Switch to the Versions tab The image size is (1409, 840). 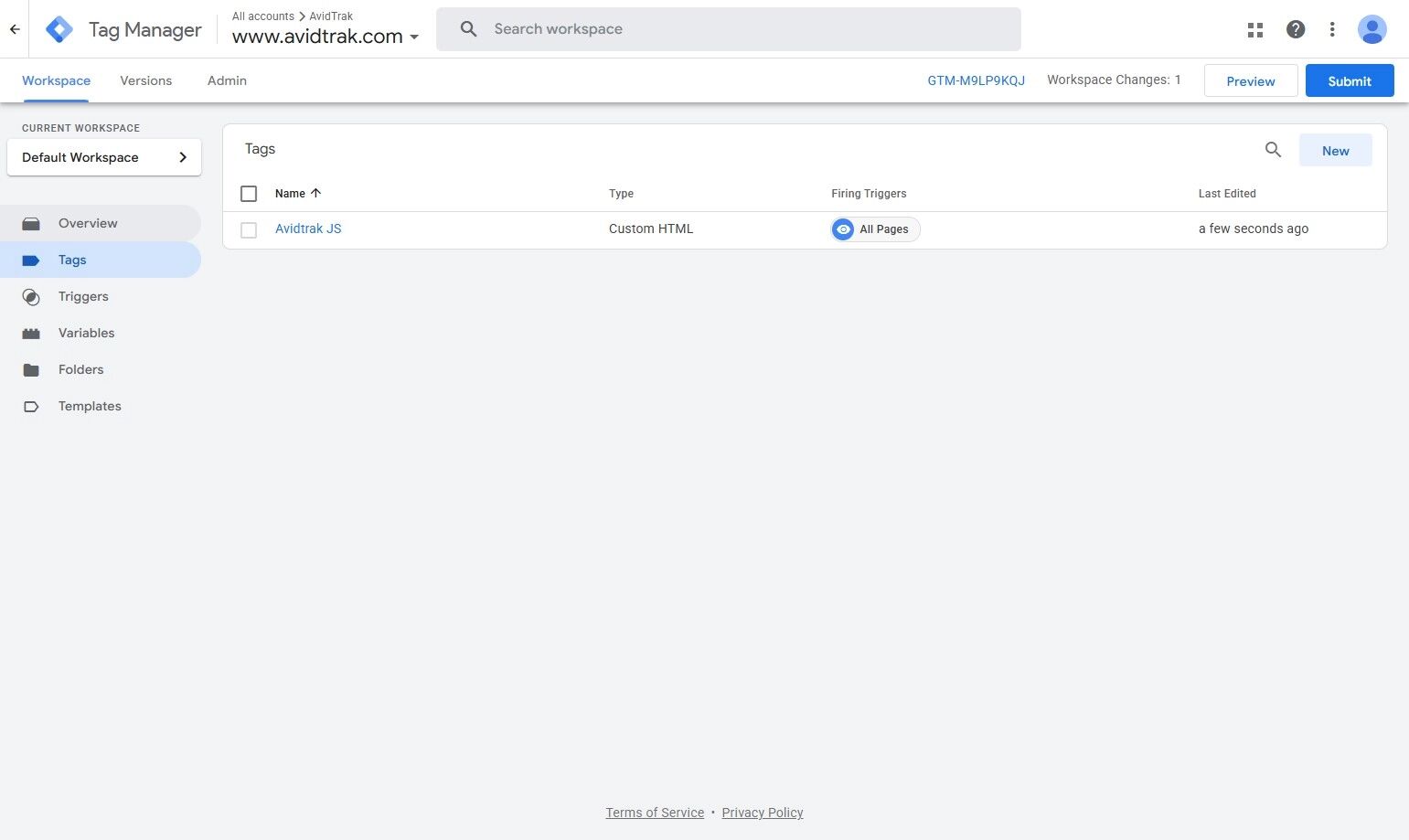pyautogui.click(x=145, y=80)
